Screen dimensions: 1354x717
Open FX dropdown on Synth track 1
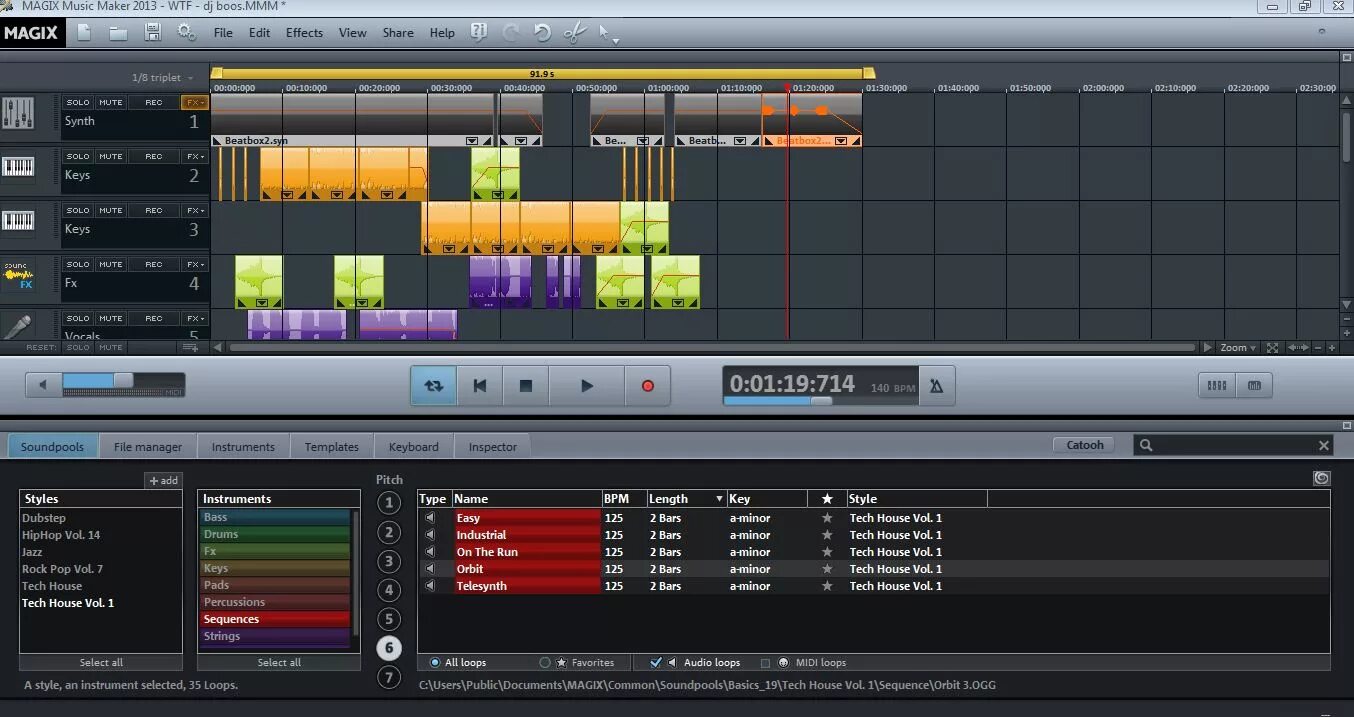pos(194,102)
